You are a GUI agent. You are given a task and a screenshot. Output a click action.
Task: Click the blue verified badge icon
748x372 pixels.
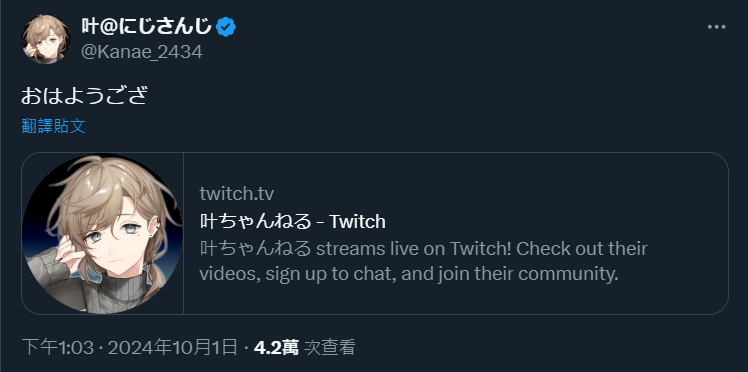(226, 27)
